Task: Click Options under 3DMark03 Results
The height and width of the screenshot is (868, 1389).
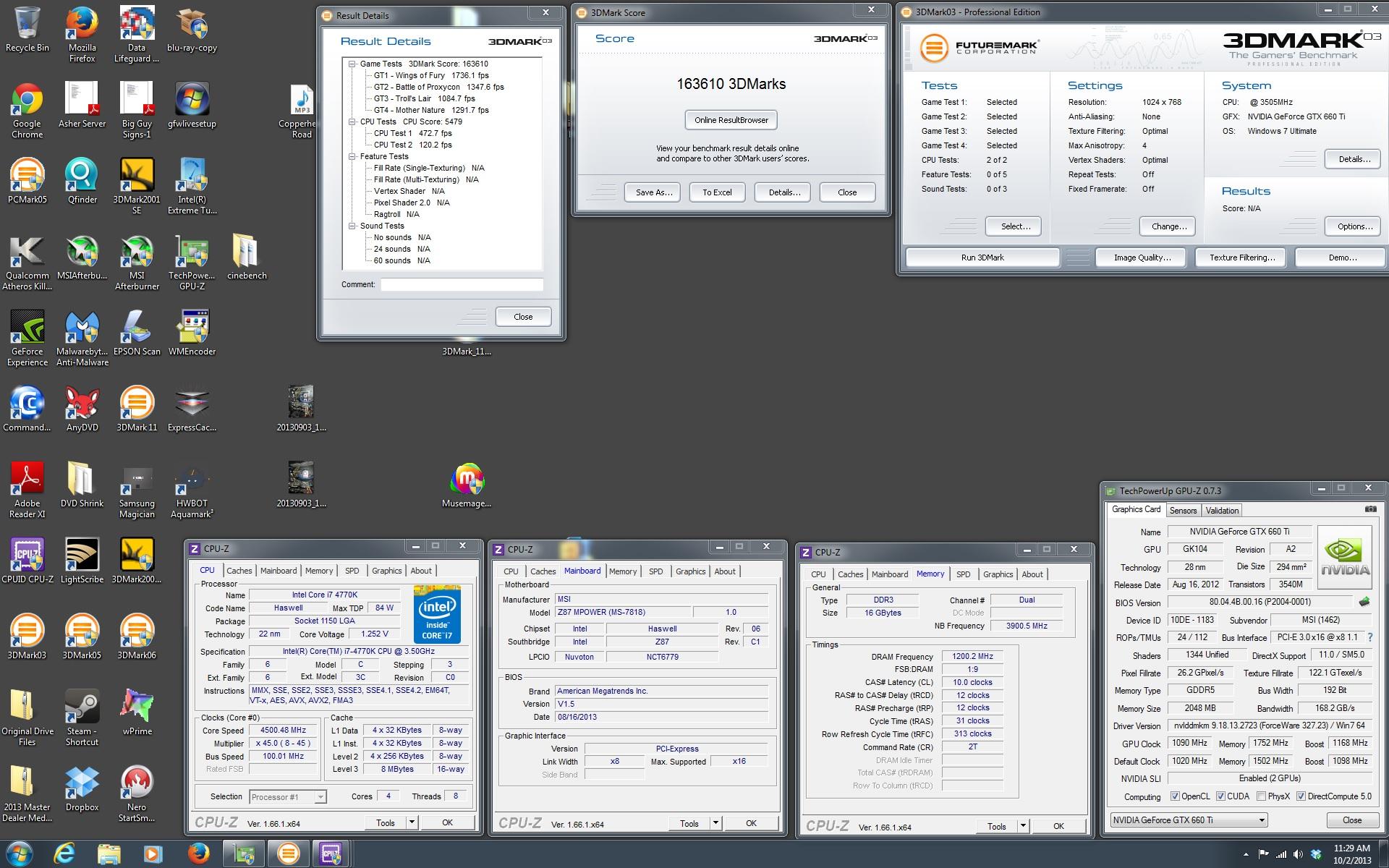Action: tap(1354, 226)
